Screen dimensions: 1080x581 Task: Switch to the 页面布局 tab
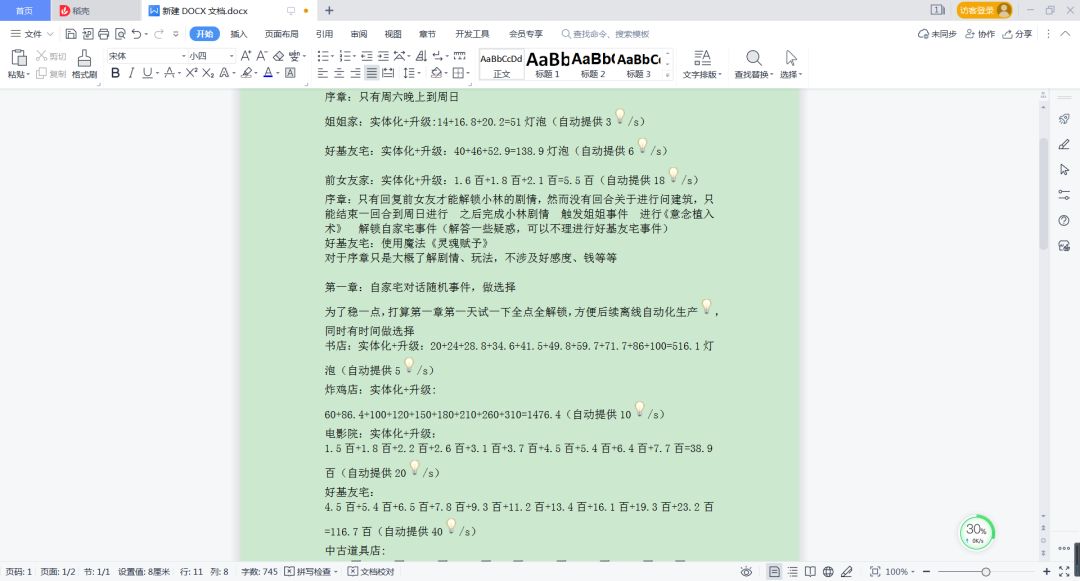pos(281,34)
